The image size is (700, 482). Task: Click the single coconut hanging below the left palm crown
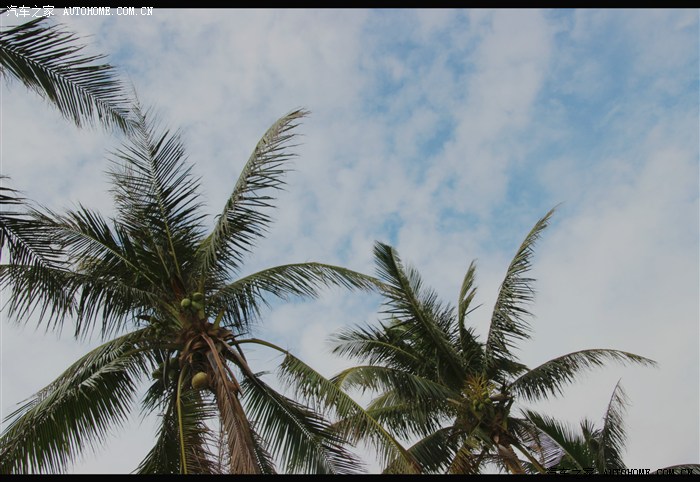point(199,380)
